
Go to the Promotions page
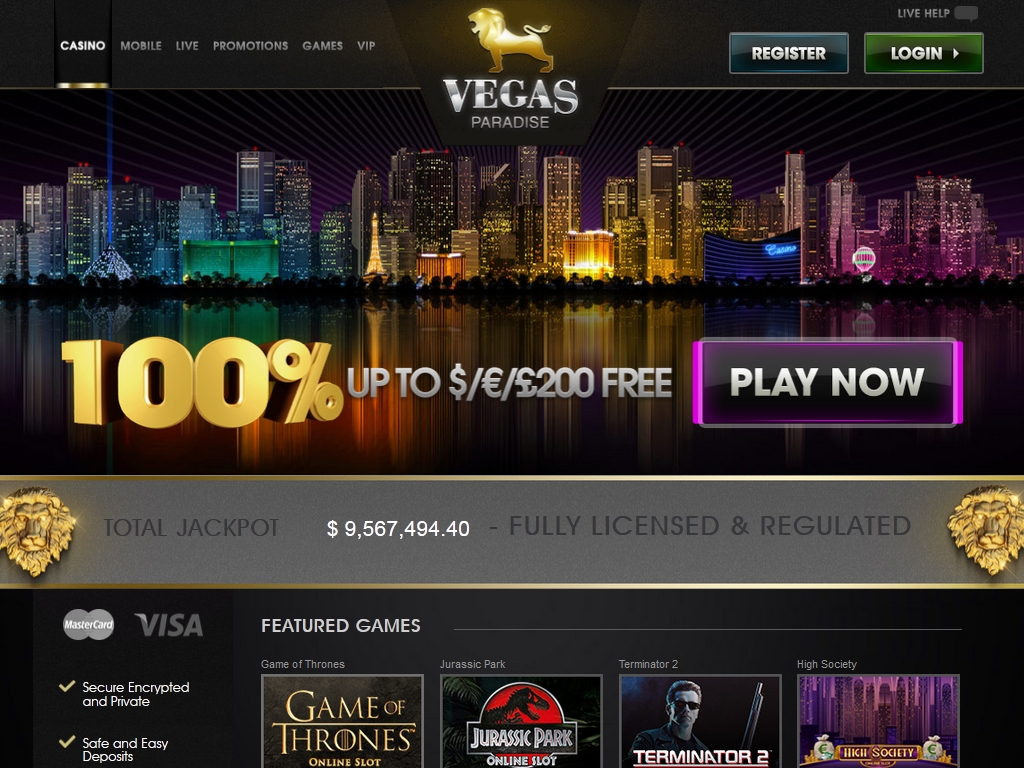click(x=250, y=46)
